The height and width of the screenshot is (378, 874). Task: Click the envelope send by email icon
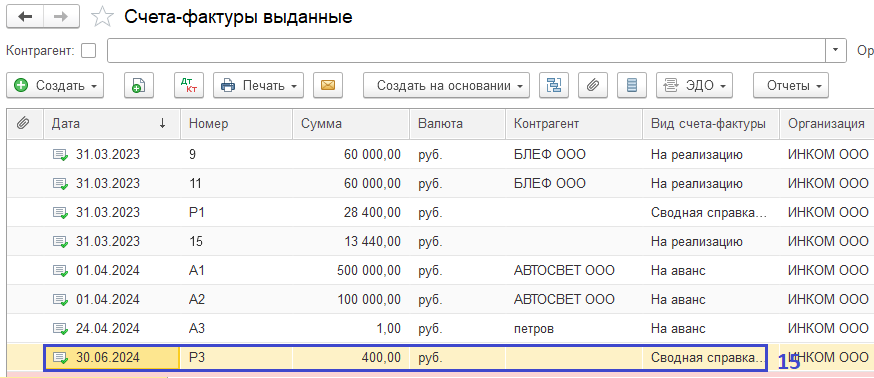(x=328, y=85)
